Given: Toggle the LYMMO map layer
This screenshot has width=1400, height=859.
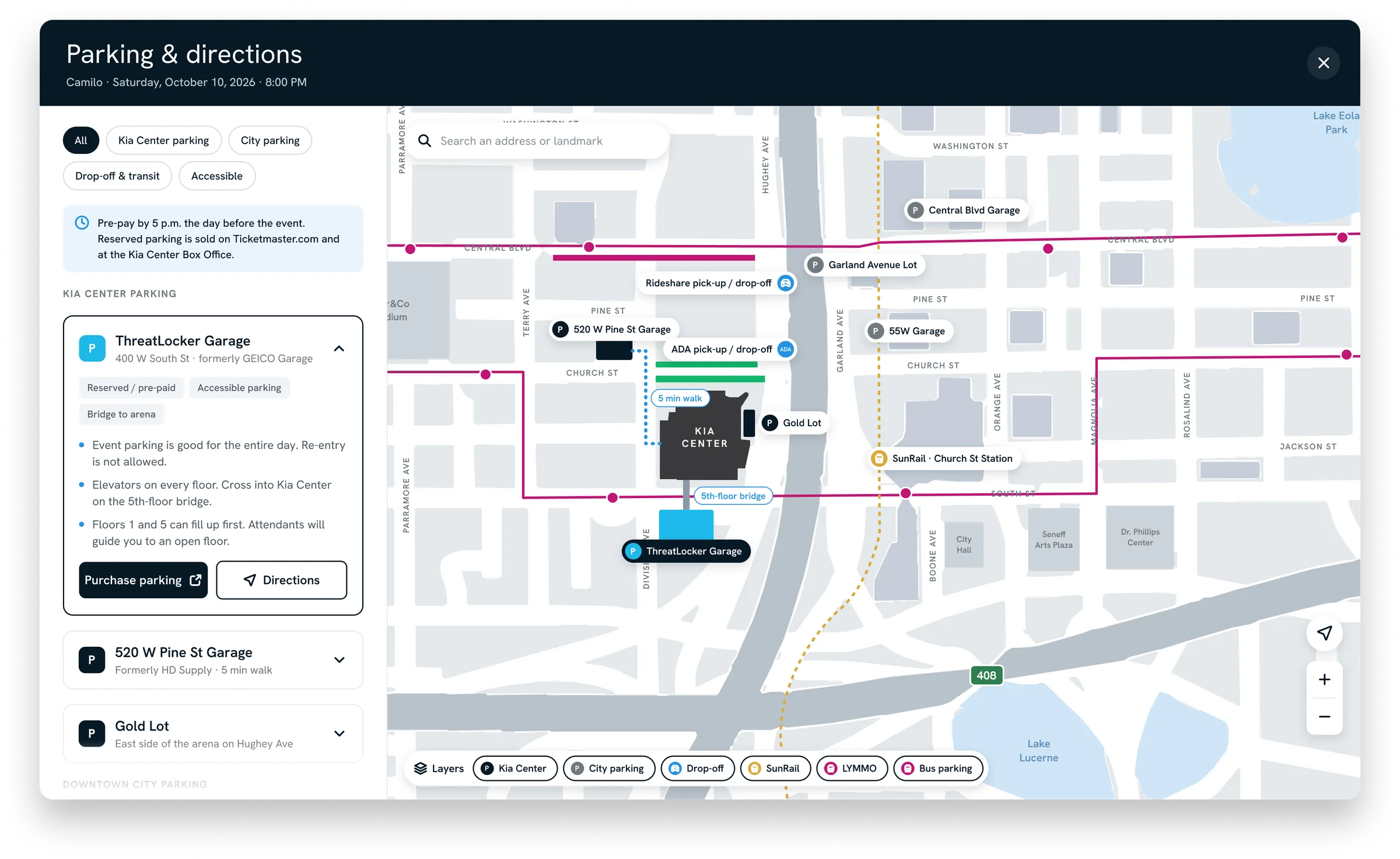Looking at the screenshot, I should pyautogui.click(x=852, y=768).
